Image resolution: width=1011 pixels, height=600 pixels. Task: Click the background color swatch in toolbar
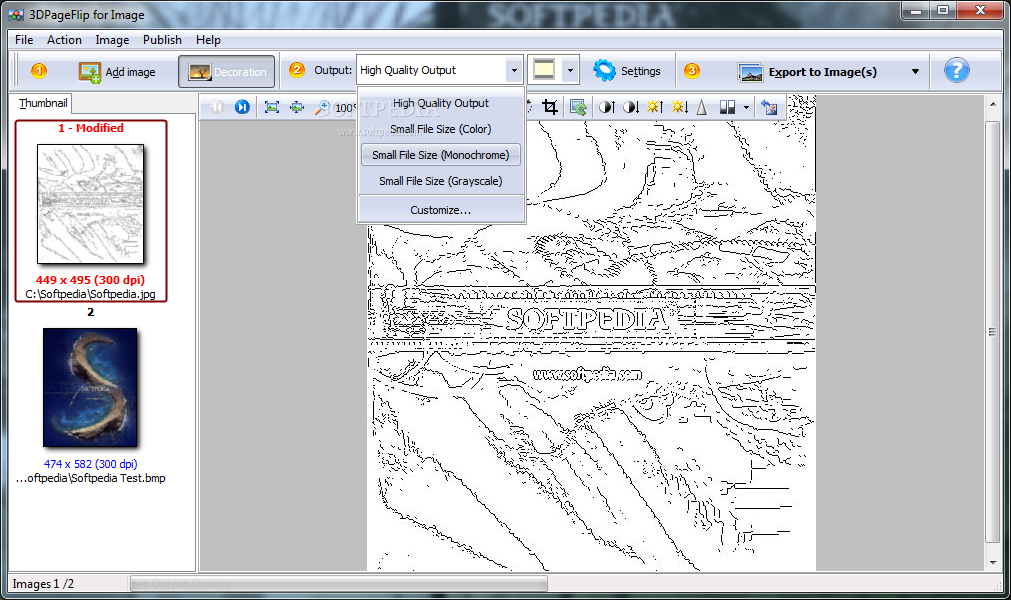pyautogui.click(x=544, y=70)
